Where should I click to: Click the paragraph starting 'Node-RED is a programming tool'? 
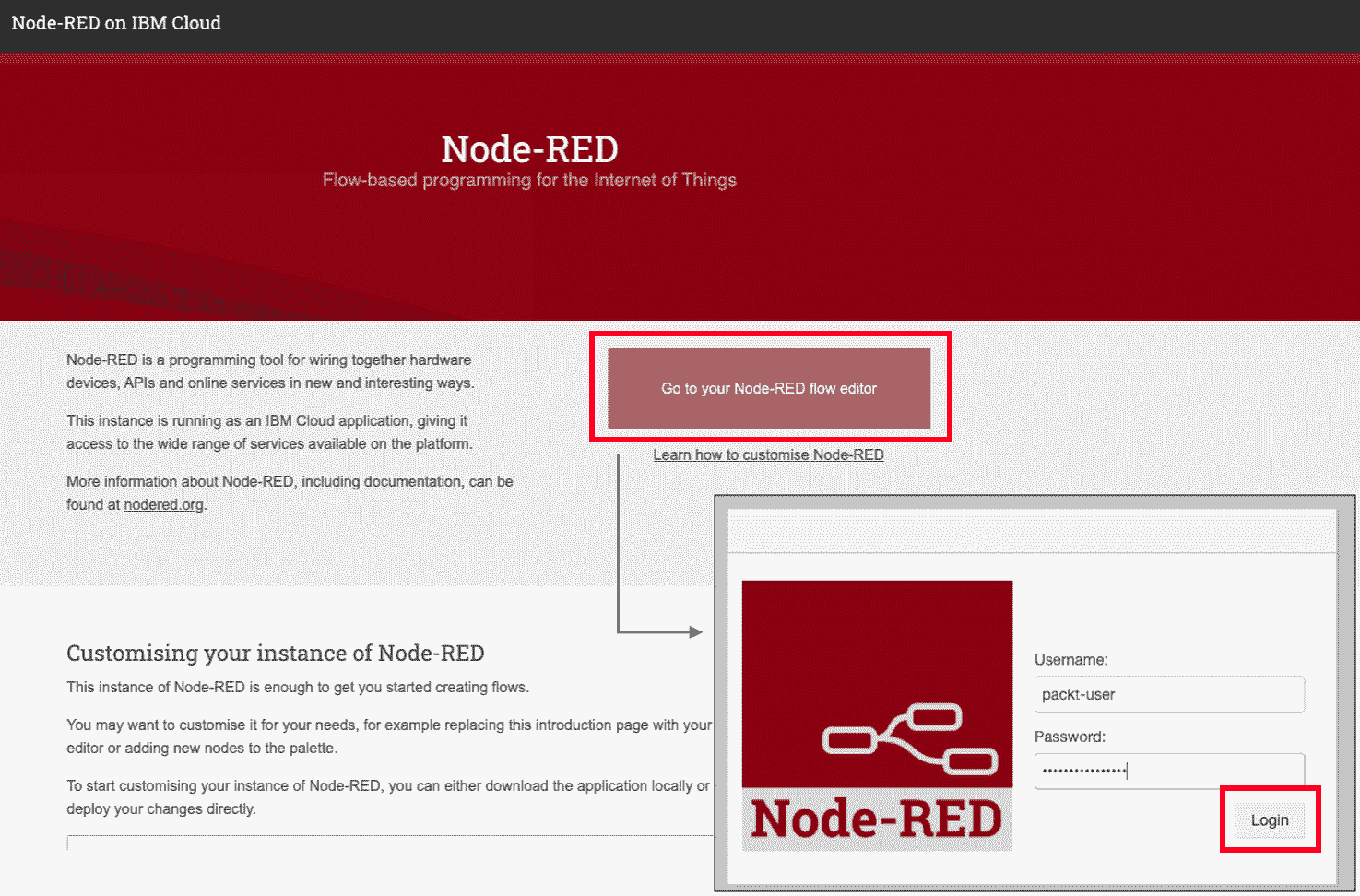pyautogui.click(x=270, y=371)
